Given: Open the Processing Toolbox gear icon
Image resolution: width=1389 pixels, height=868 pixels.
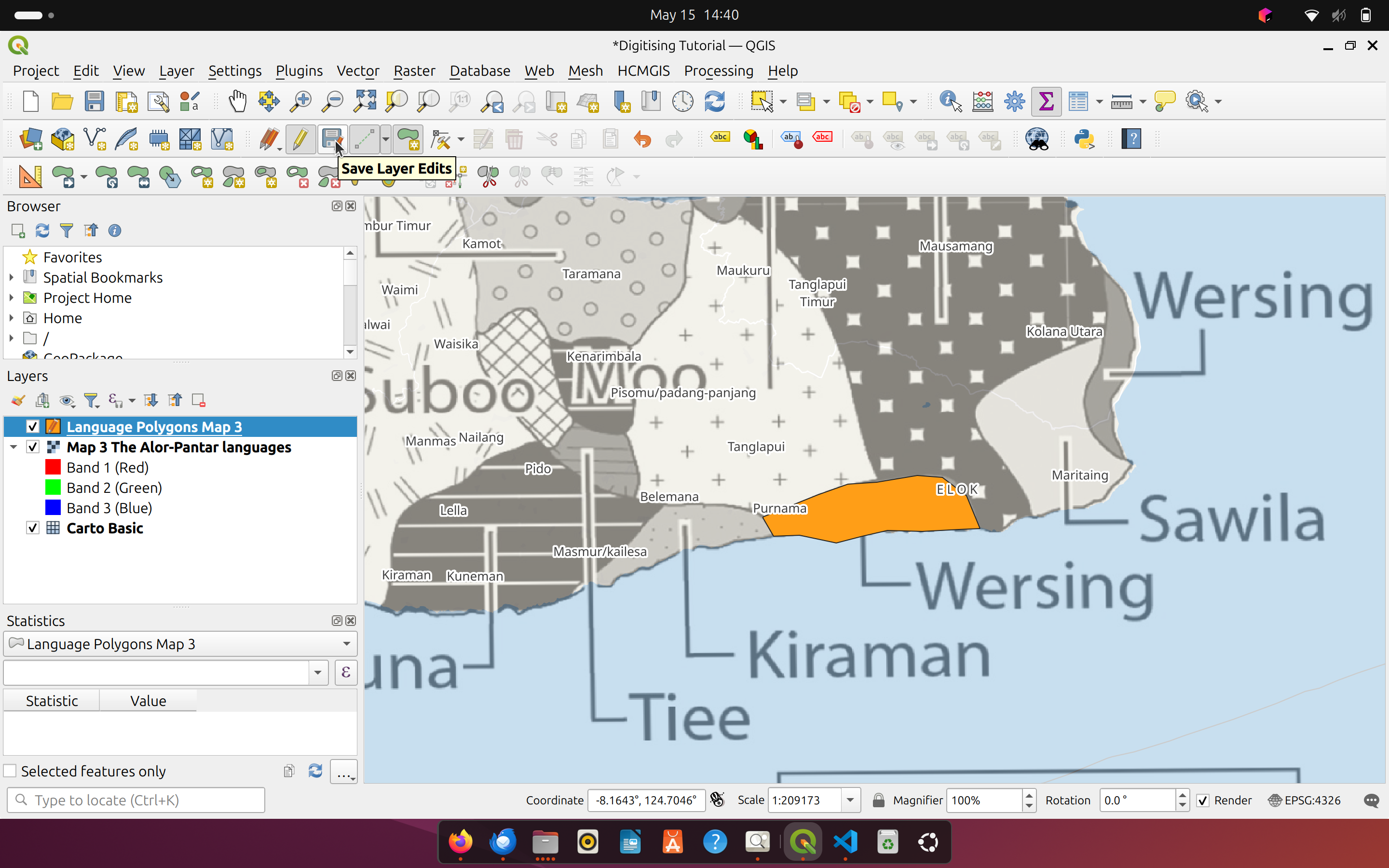Looking at the screenshot, I should tap(1014, 102).
